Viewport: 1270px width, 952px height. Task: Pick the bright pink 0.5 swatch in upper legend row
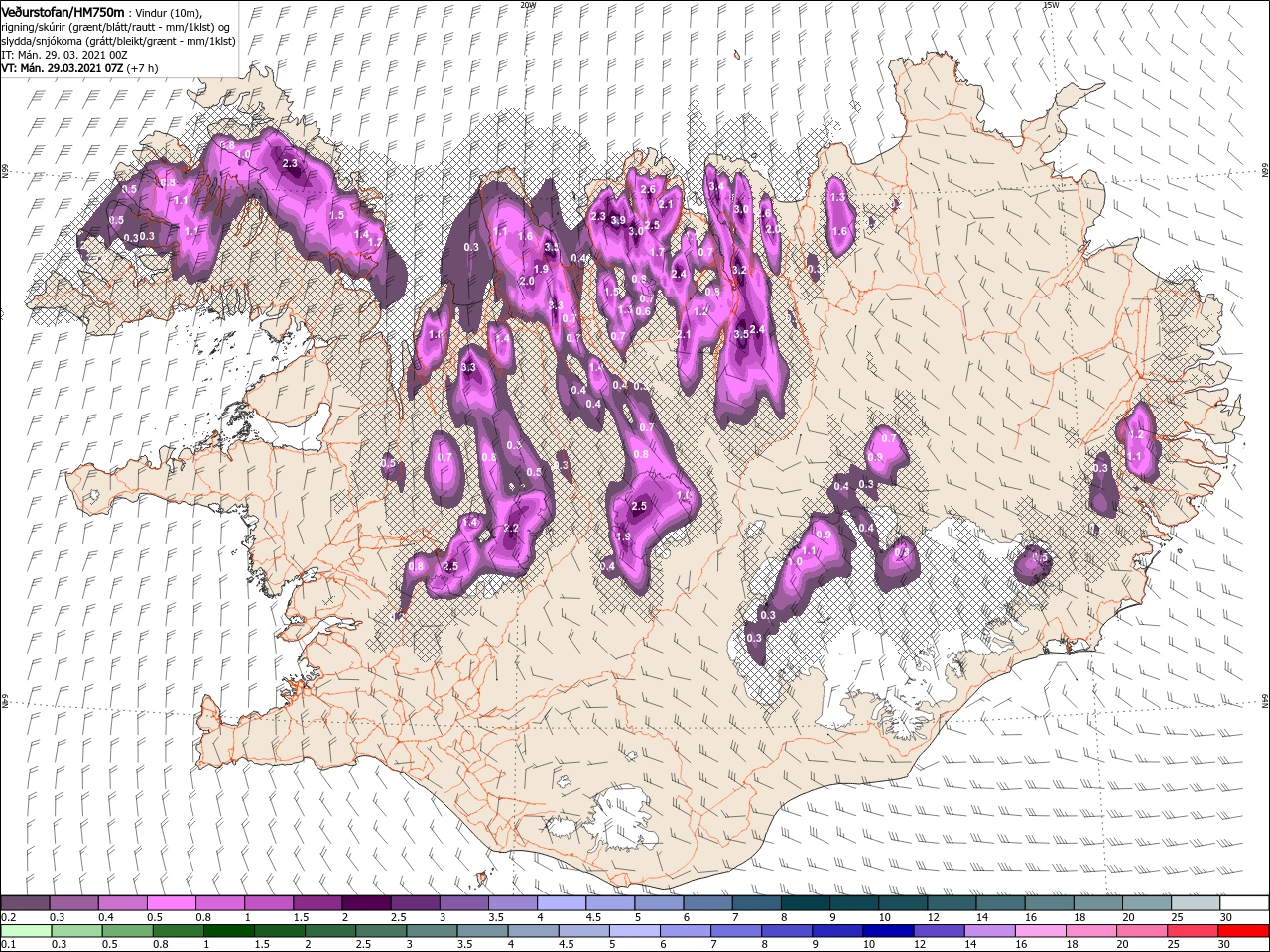pos(171,903)
